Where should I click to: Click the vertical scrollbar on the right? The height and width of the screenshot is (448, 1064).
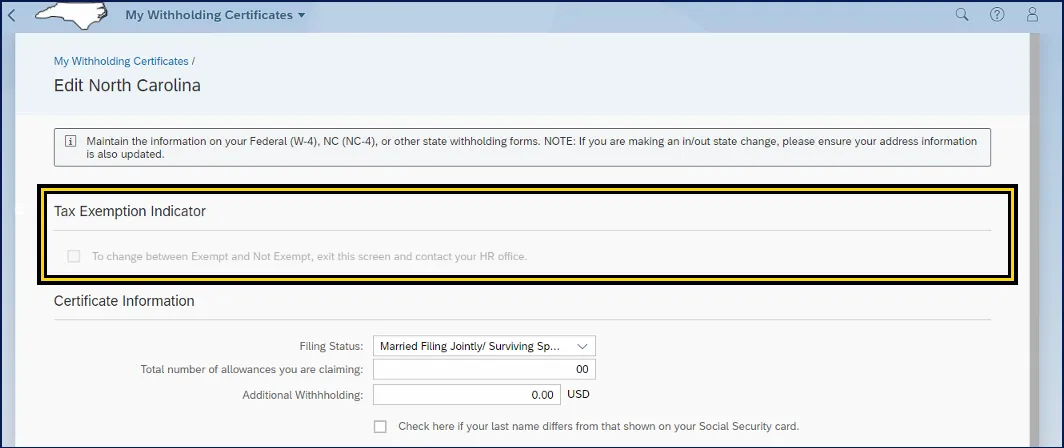[x=1034, y=238]
